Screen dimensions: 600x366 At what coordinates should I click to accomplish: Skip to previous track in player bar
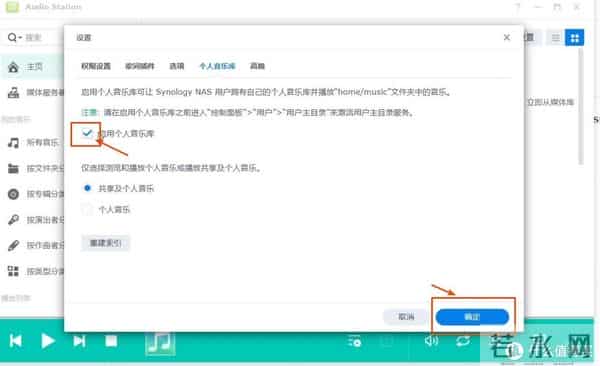pyautogui.click(x=16, y=341)
